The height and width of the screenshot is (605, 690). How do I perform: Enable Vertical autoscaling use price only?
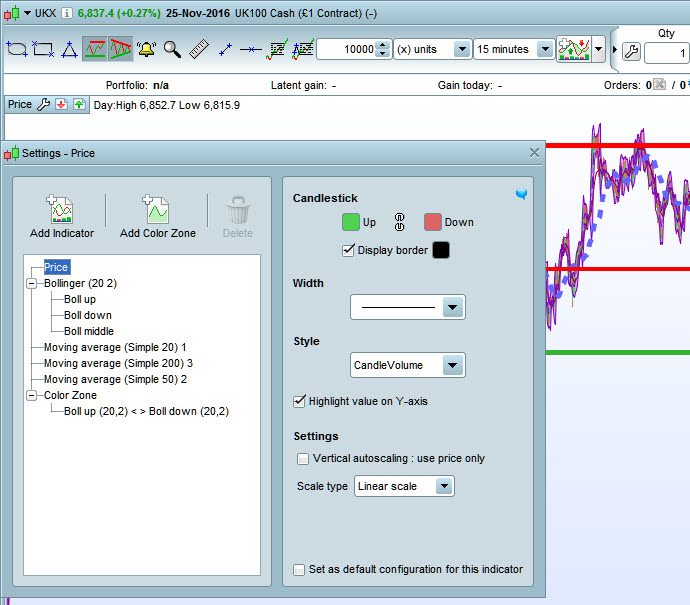(x=303, y=459)
